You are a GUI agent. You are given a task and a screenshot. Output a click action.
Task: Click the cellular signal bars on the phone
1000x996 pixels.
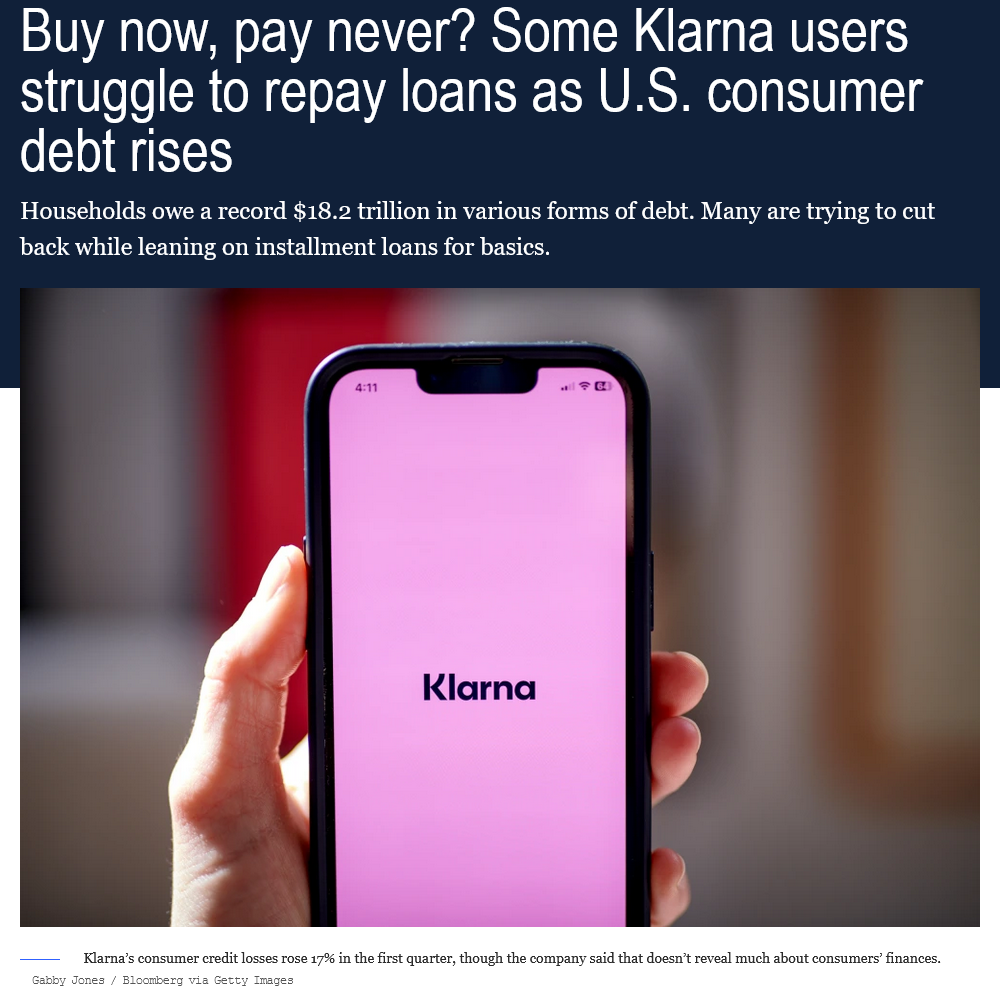[x=568, y=386]
